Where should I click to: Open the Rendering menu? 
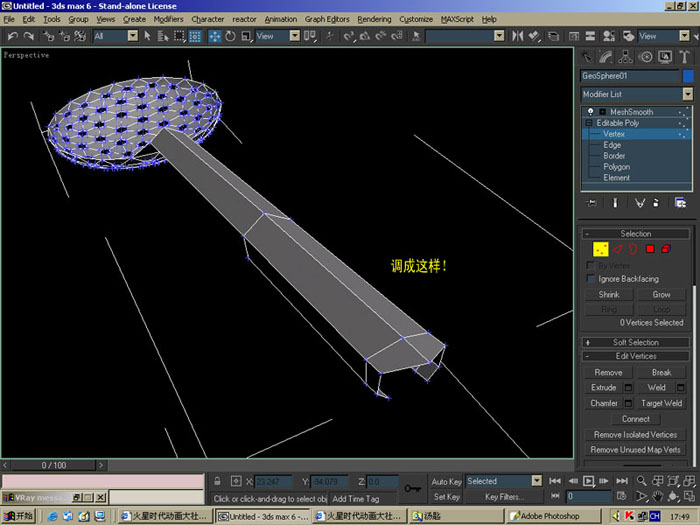[374, 19]
